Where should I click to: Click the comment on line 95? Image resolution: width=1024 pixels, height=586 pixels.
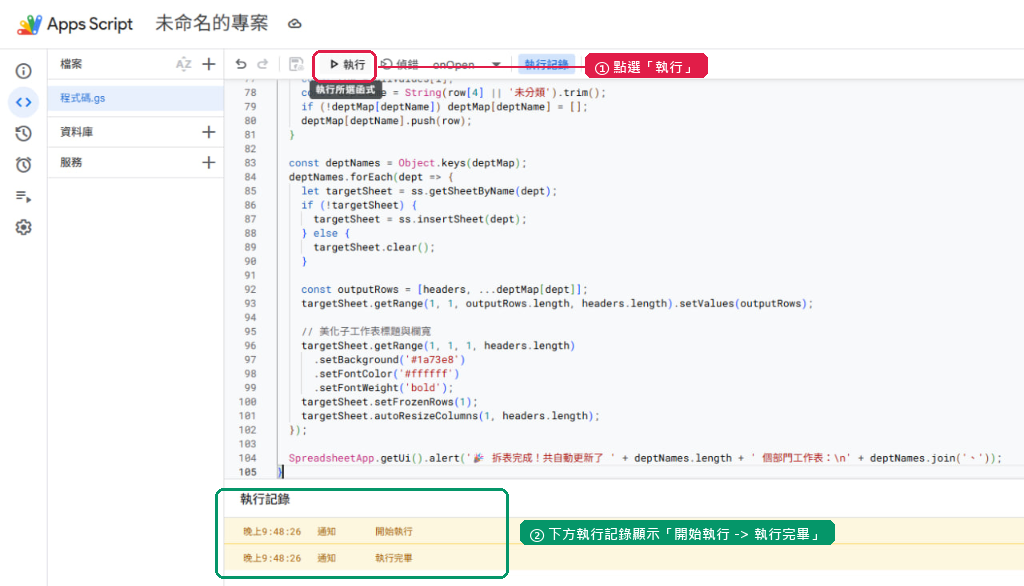coord(366,332)
